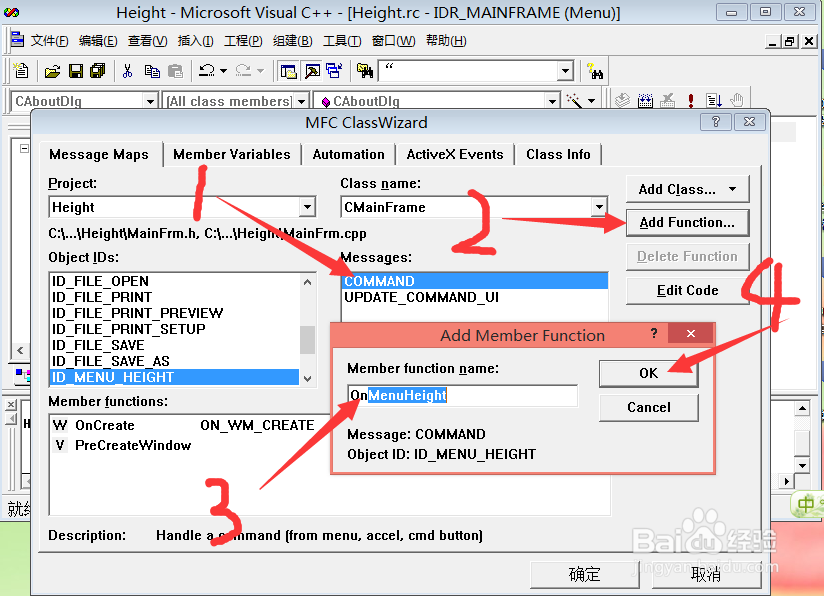Click the Undo arrow icon

[x=207, y=70]
